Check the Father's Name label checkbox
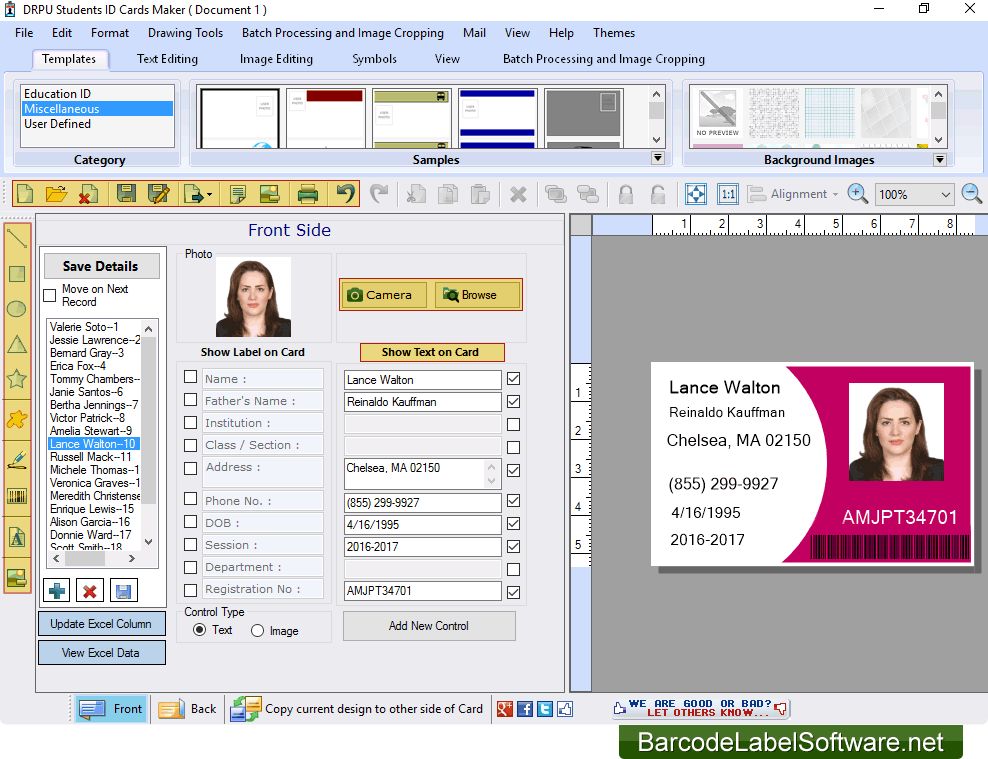The width and height of the screenshot is (988, 759). (x=190, y=400)
